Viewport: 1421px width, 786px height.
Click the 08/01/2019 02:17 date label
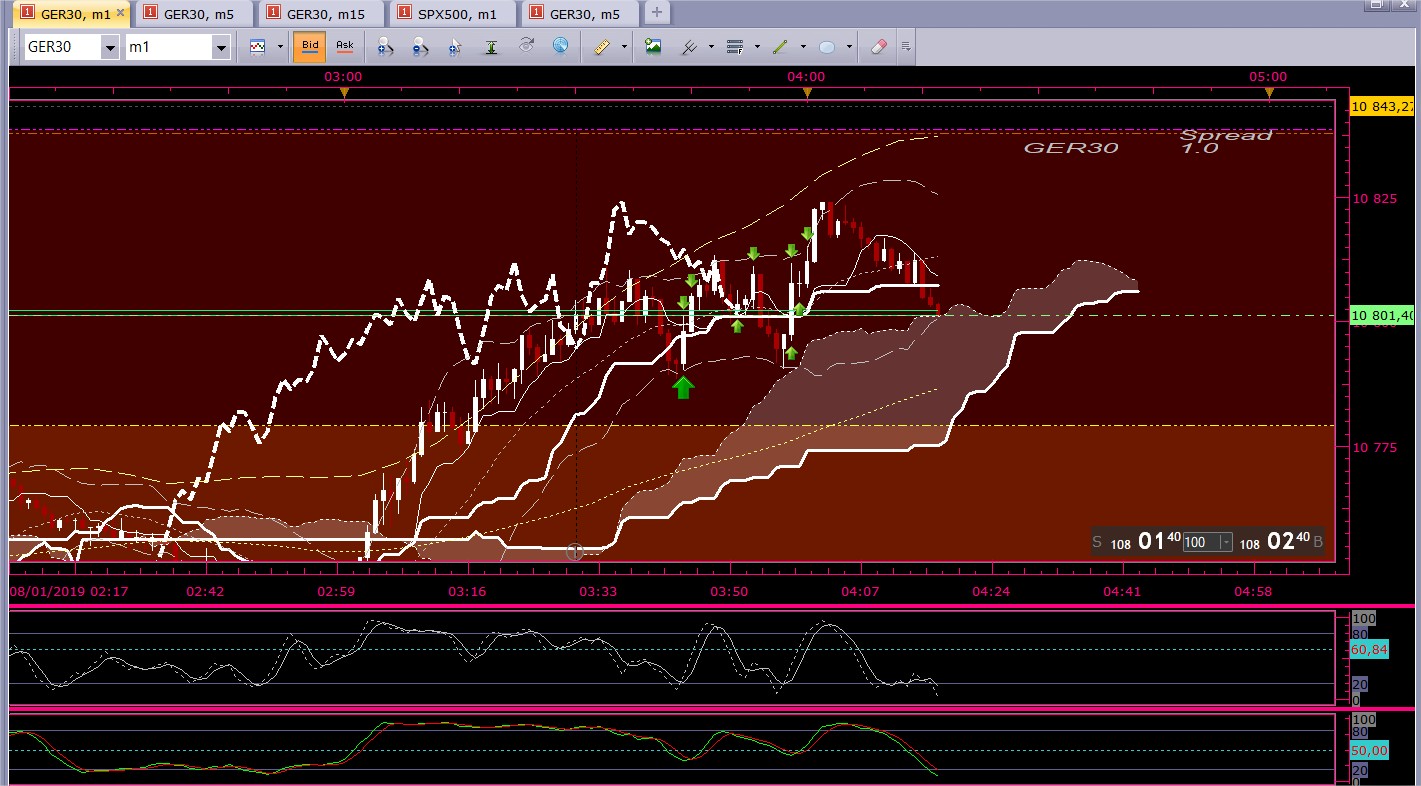point(69,592)
